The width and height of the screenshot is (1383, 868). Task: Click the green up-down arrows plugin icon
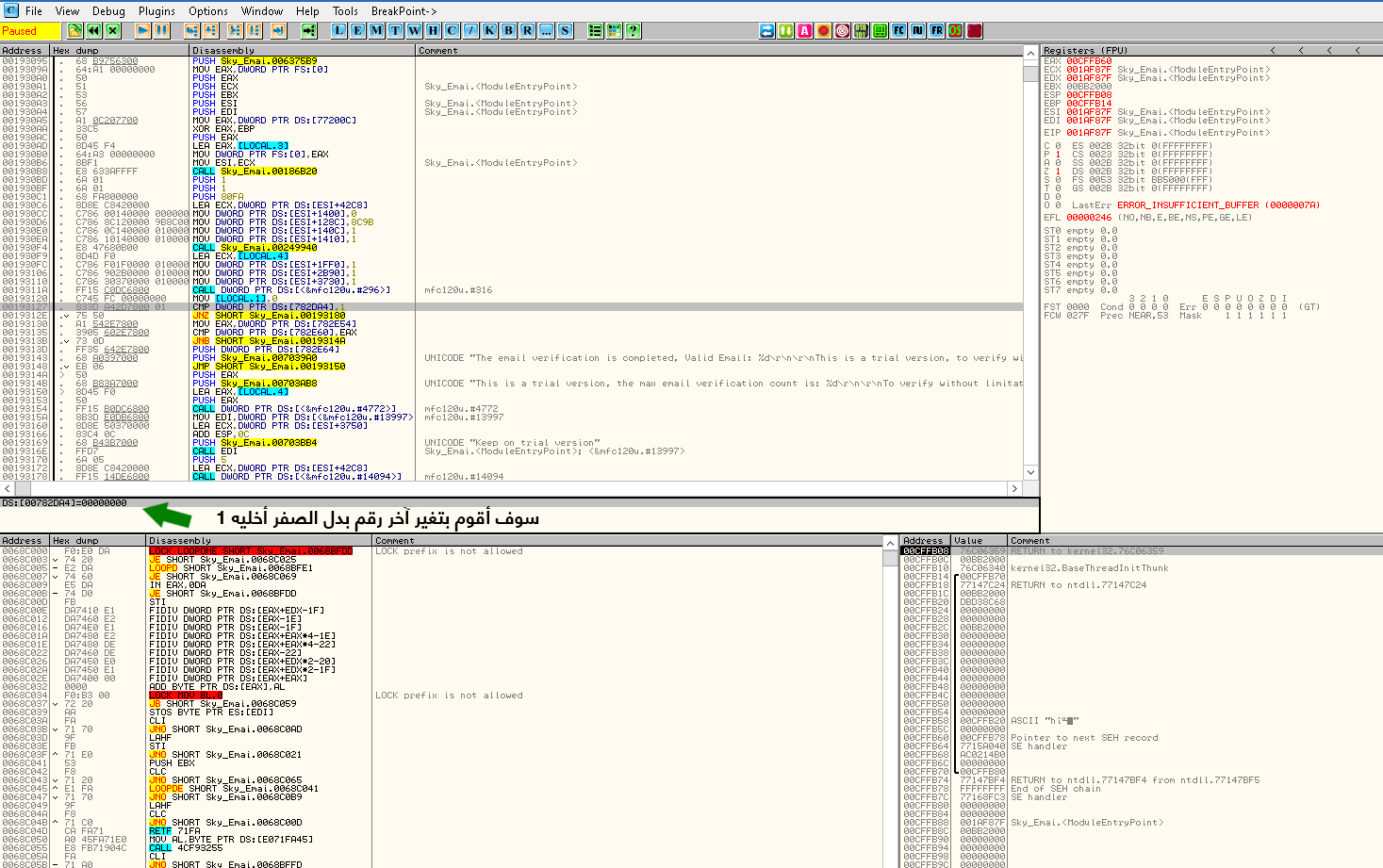[x=785, y=30]
